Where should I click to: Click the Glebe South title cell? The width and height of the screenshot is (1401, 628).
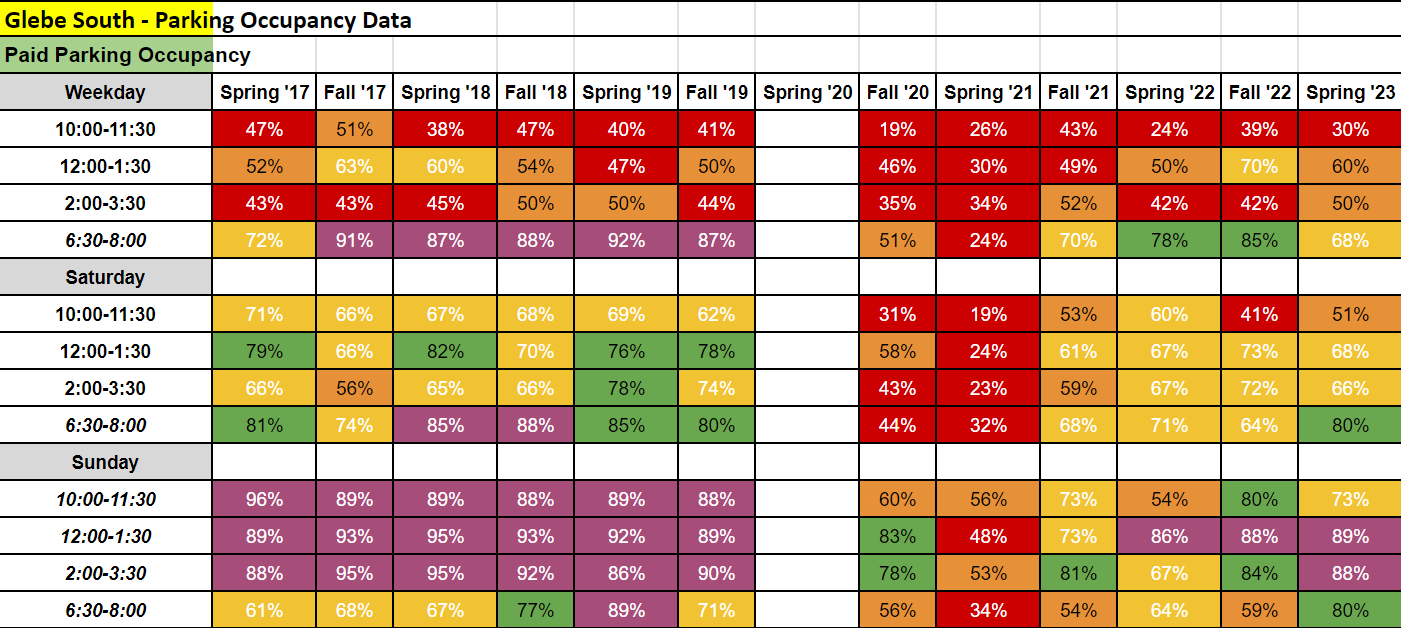(208, 20)
